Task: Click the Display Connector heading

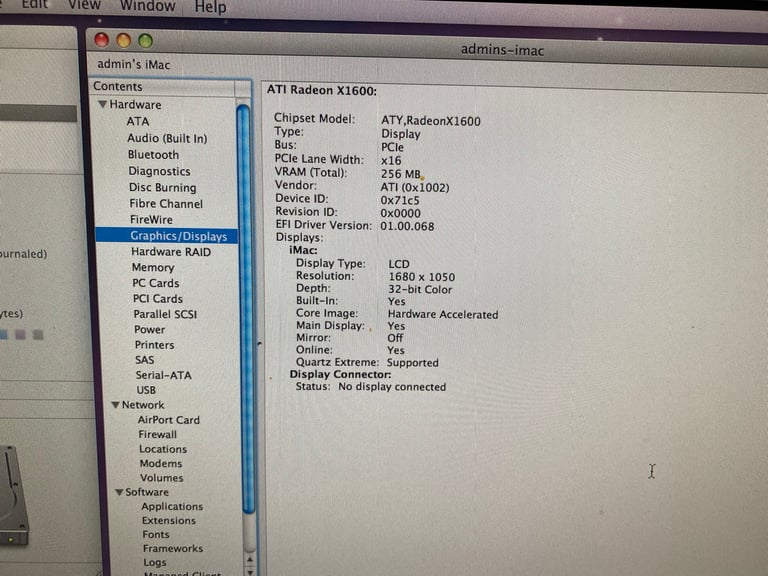Action: [x=340, y=375]
